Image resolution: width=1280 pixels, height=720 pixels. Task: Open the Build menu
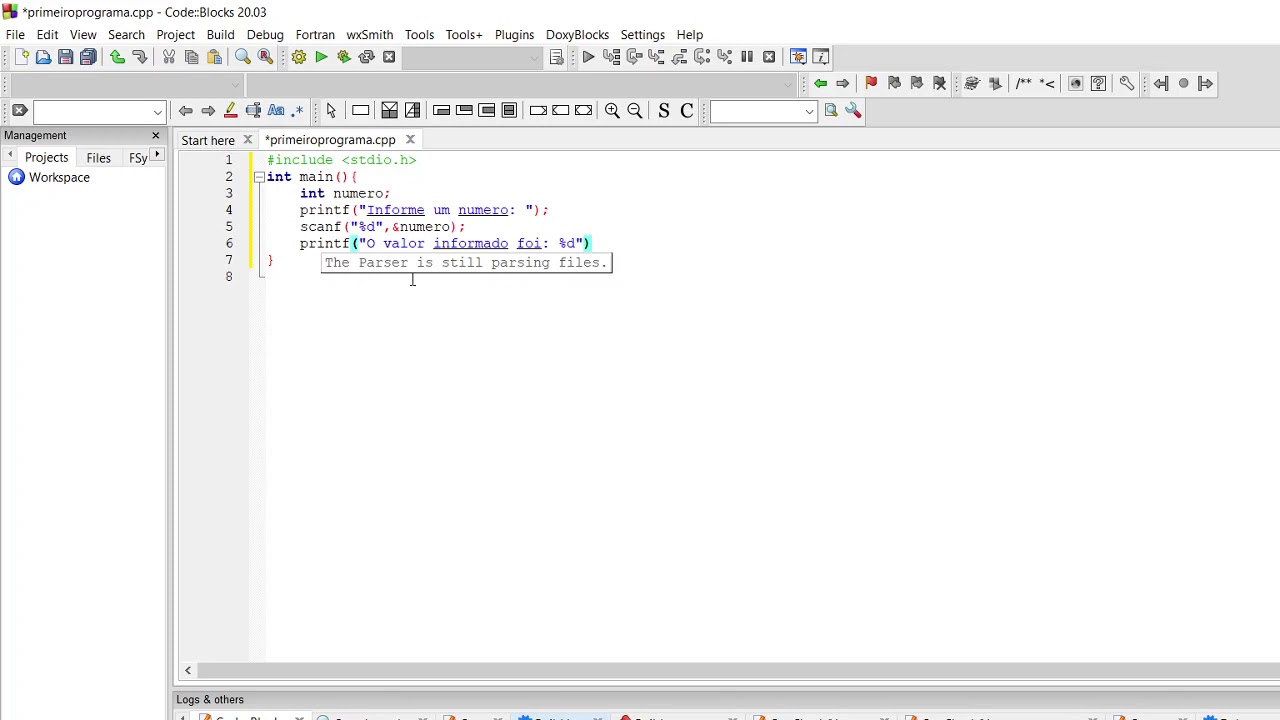point(220,34)
